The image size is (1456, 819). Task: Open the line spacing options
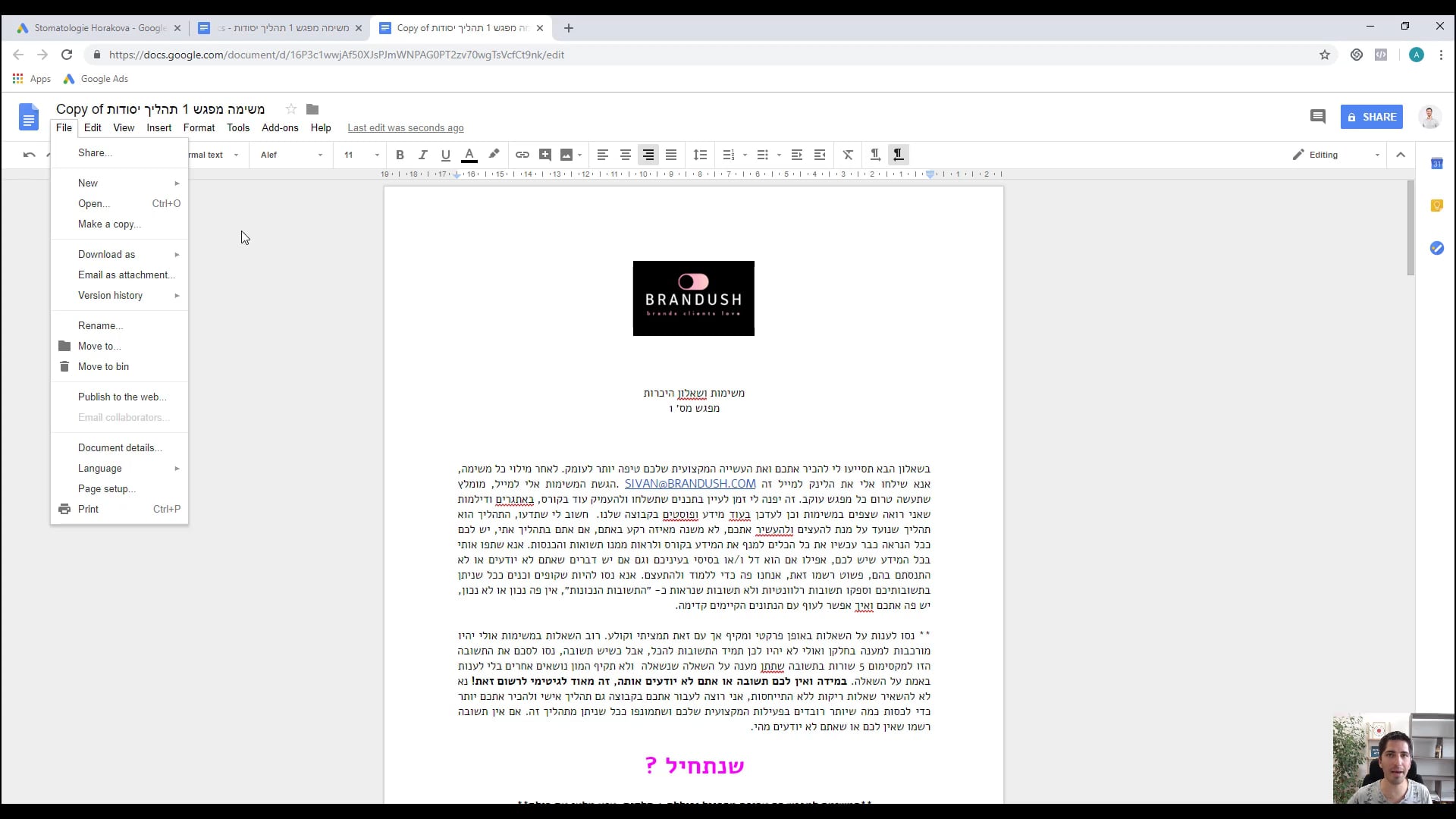point(700,155)
